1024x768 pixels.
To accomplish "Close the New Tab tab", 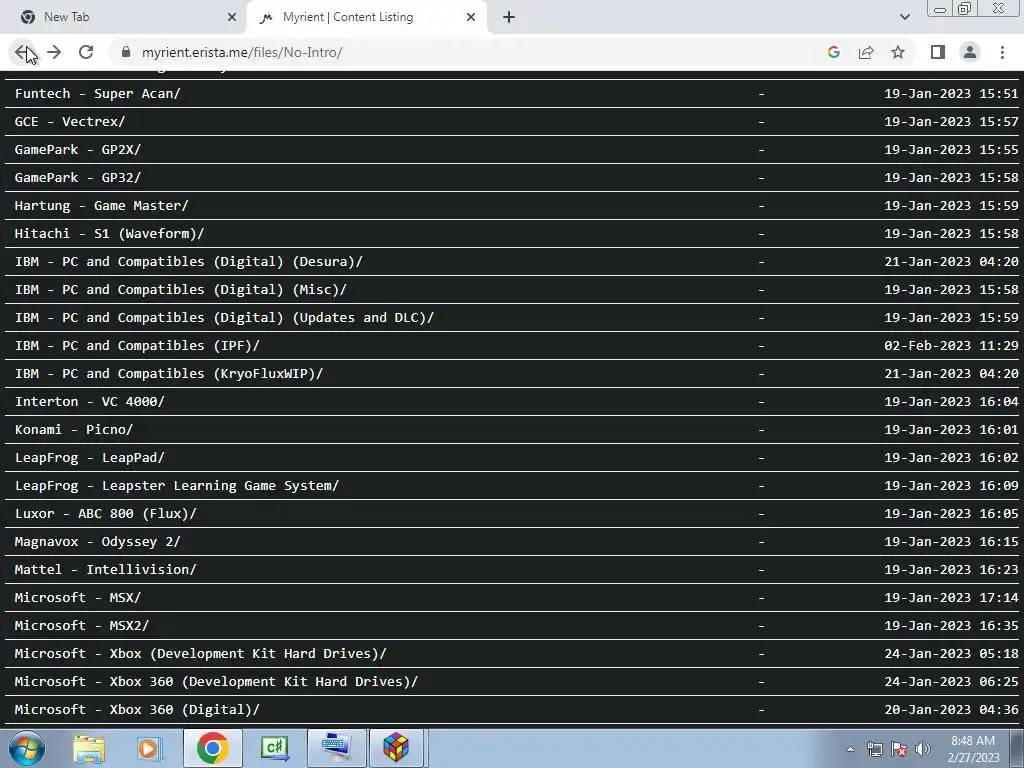I will [x=231, y=17].
